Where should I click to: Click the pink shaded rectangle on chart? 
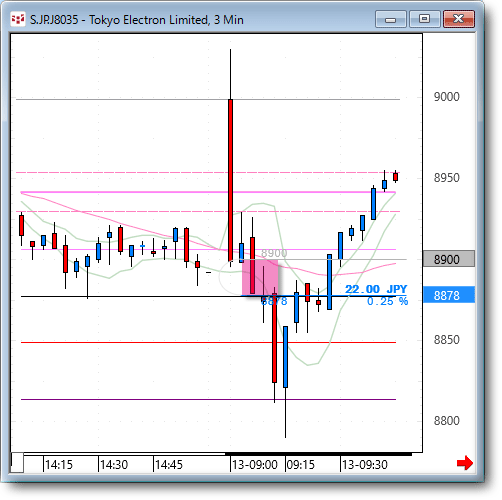260,278
